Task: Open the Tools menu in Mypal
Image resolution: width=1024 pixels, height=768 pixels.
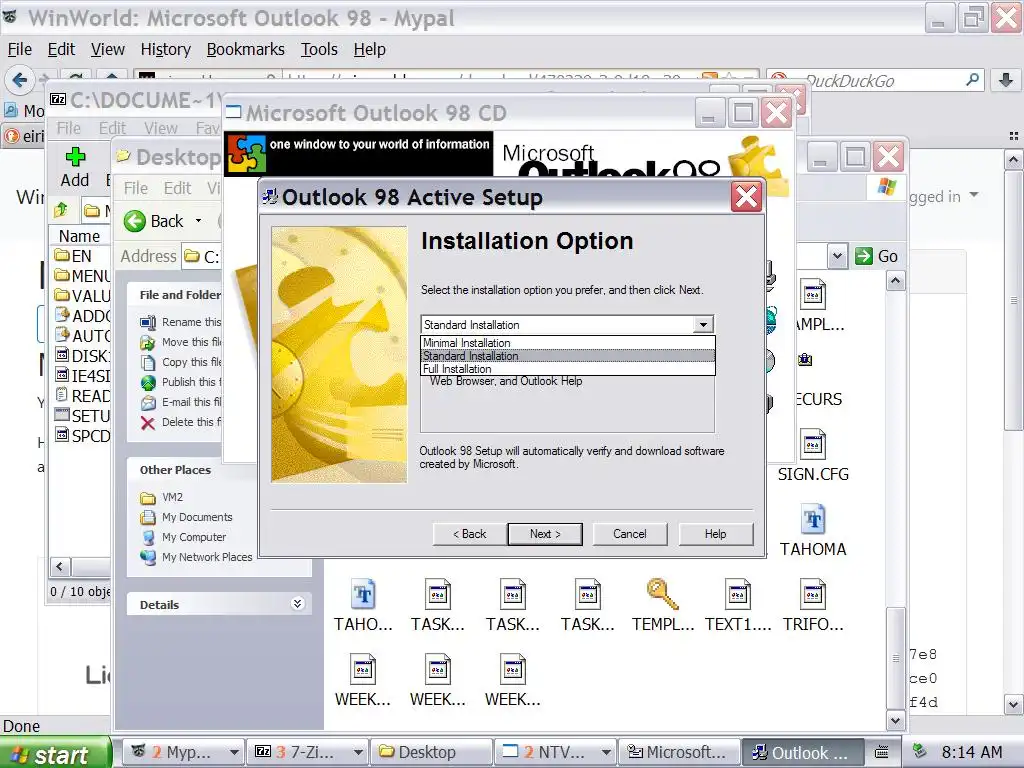Action: click(319, 49)
